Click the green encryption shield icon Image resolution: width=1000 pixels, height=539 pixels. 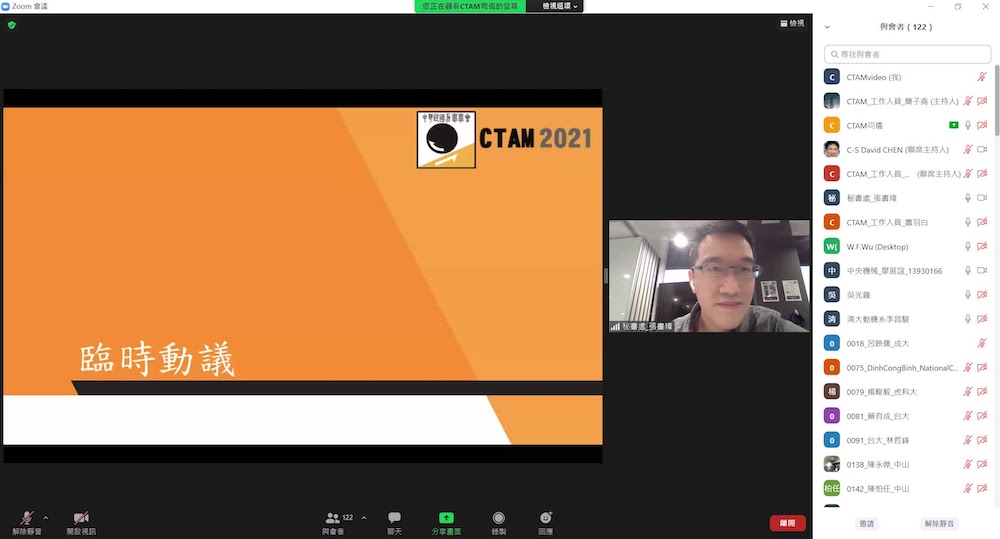pos(11,25)
